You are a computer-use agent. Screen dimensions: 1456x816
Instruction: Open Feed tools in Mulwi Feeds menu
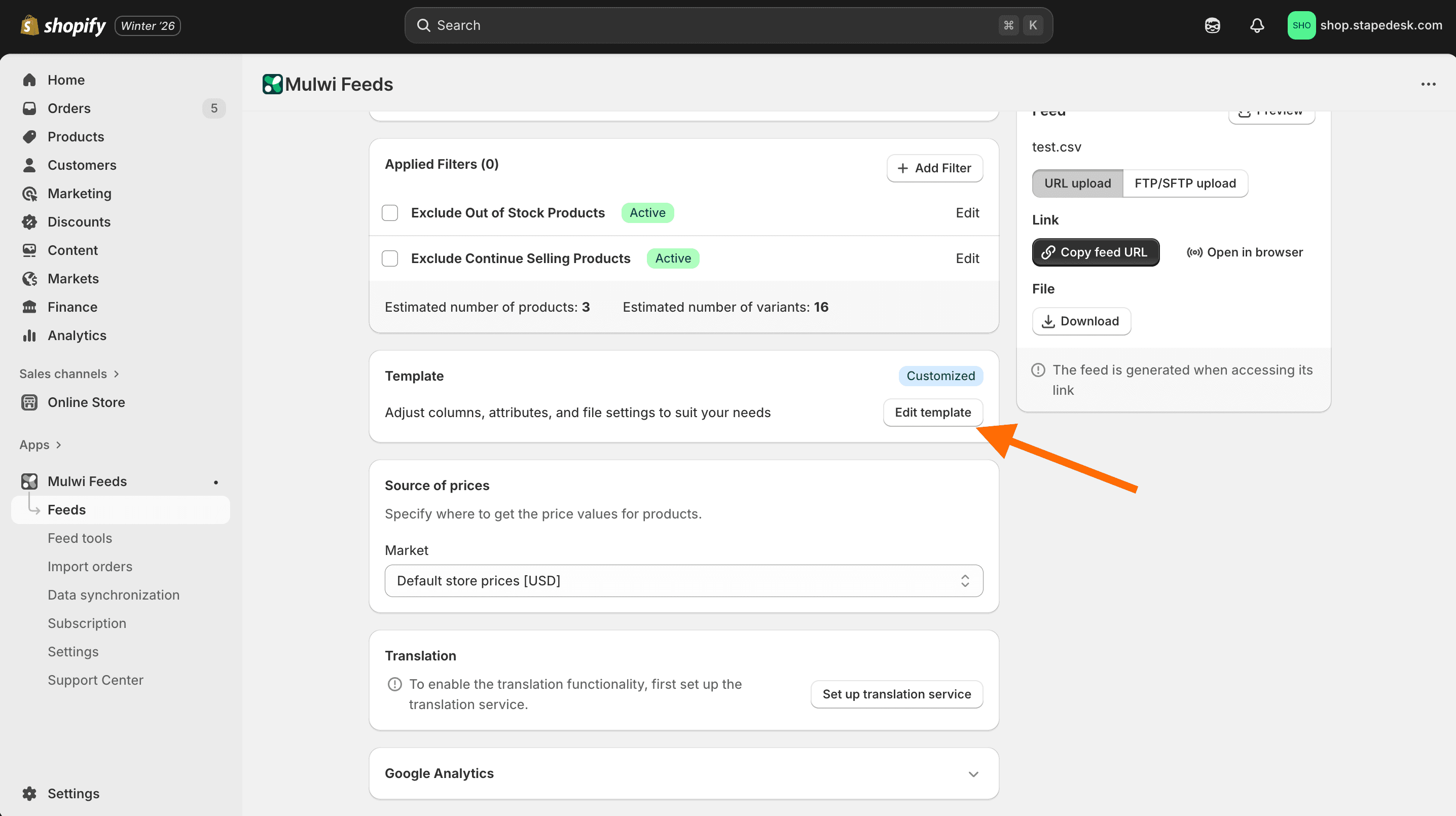pos(80,538)
